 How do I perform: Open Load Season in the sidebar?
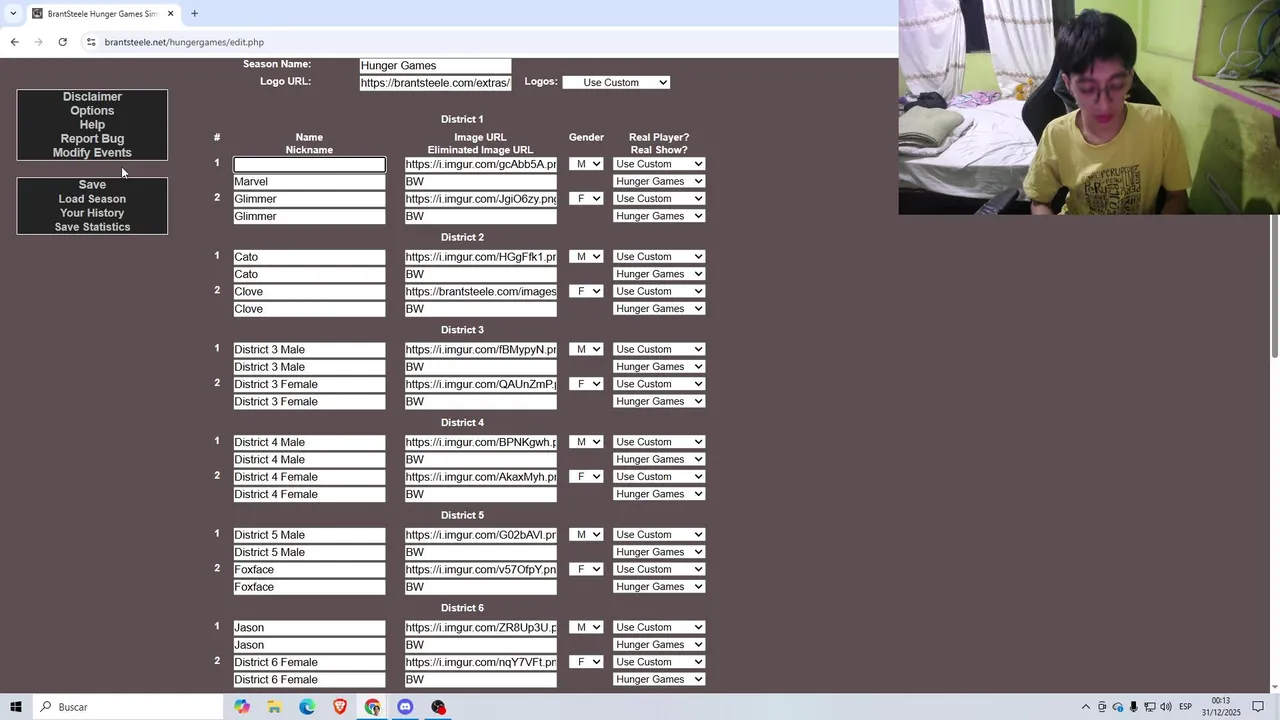pyautogui.click(x=92, y=199)
